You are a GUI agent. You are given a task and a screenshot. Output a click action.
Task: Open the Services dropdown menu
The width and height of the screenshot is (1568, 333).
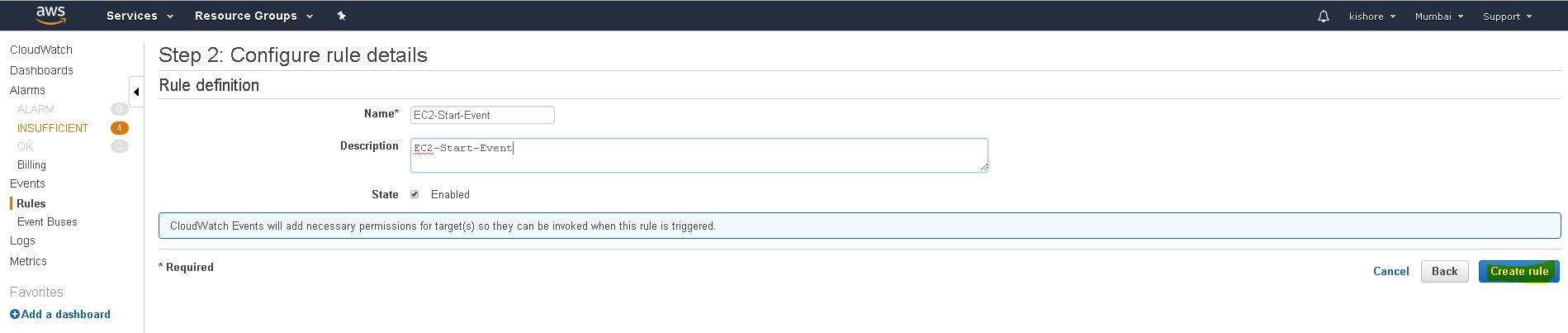[139, 16]
